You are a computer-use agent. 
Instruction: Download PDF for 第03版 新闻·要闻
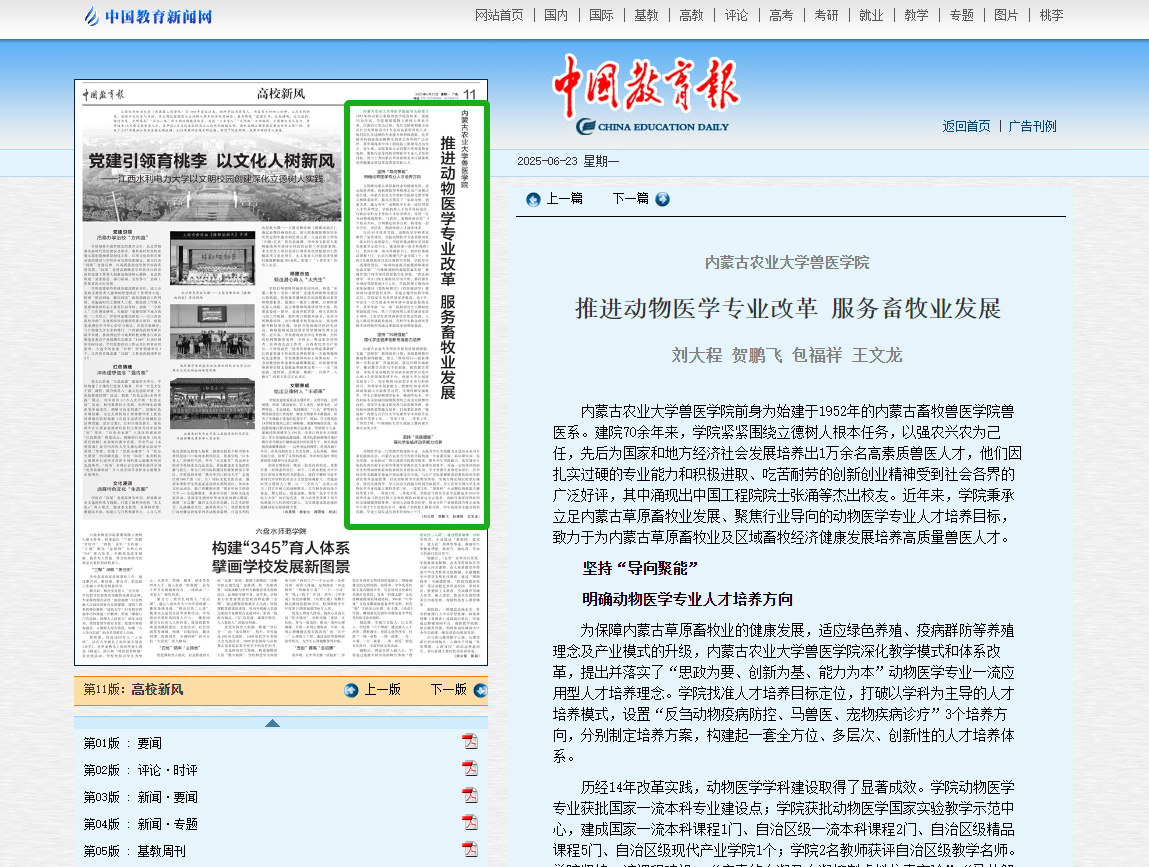[469, 795]
